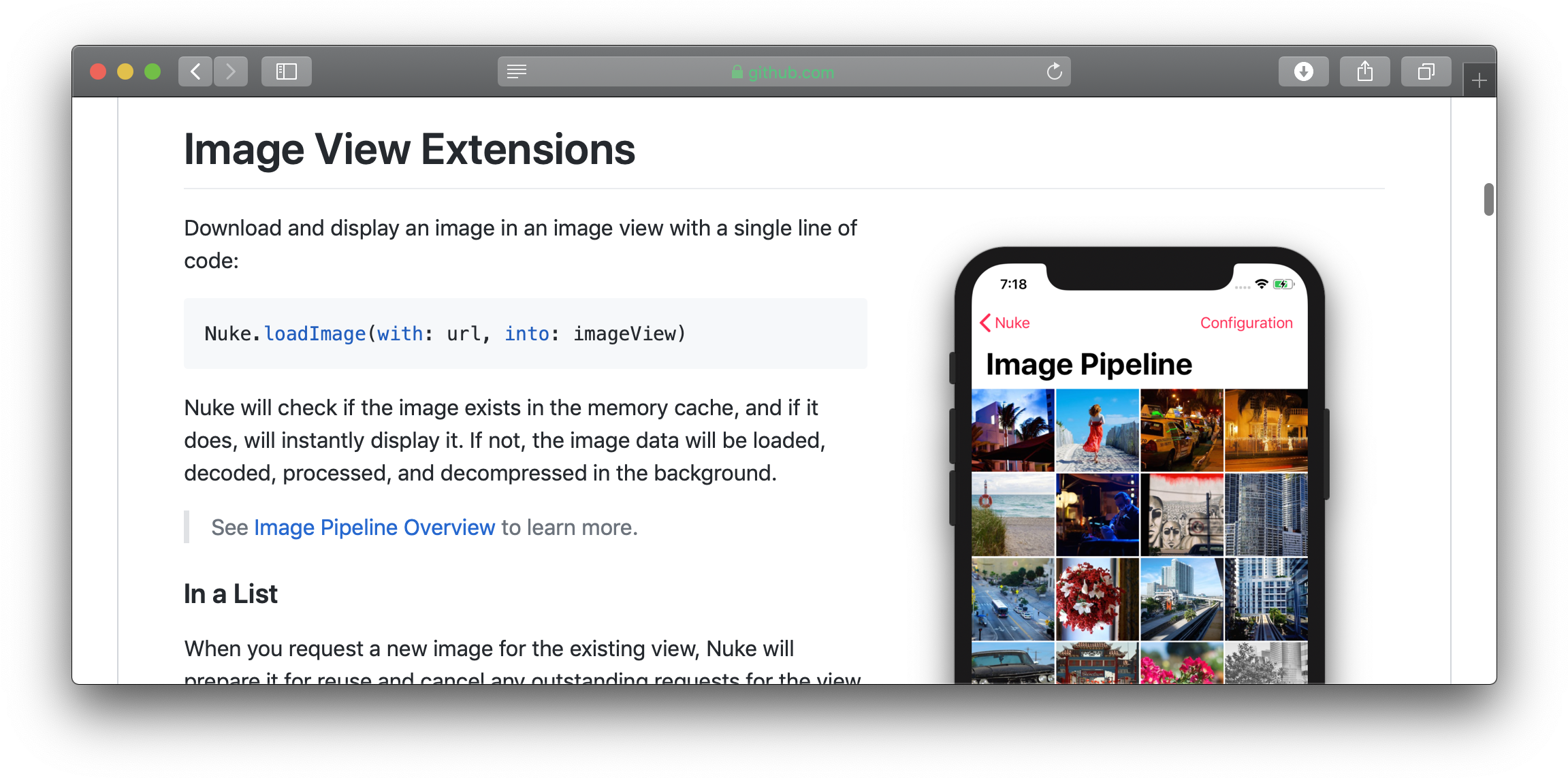Viewport: 1568px width, 778px height.
Task: Minimize Safari with the yellow button
Action: [125, 71]
